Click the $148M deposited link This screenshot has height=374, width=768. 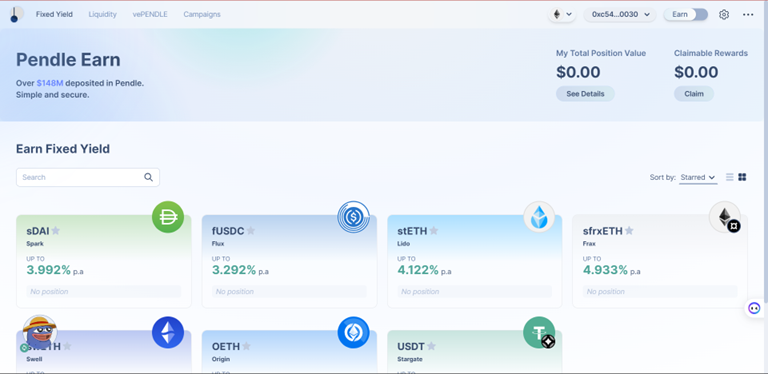point(49,83)
